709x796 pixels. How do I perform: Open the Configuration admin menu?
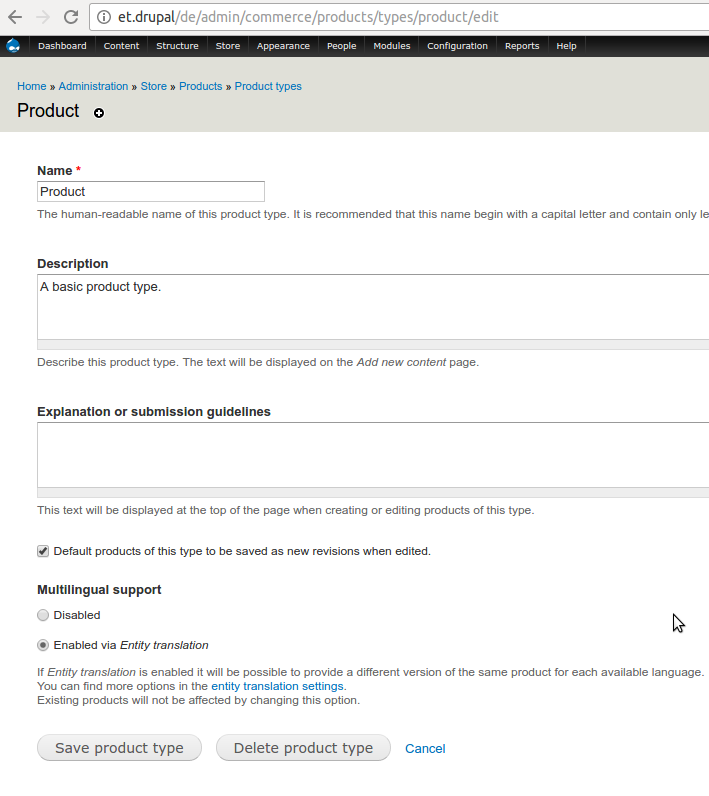click(x=457, y=46)
